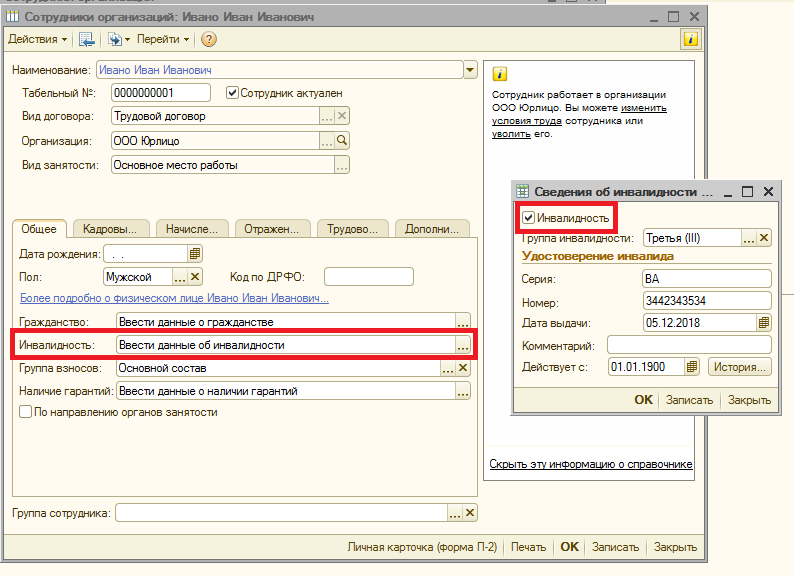Click the Комментарий input field
This screenshot has height=576, width=794.
pos(689,345)
